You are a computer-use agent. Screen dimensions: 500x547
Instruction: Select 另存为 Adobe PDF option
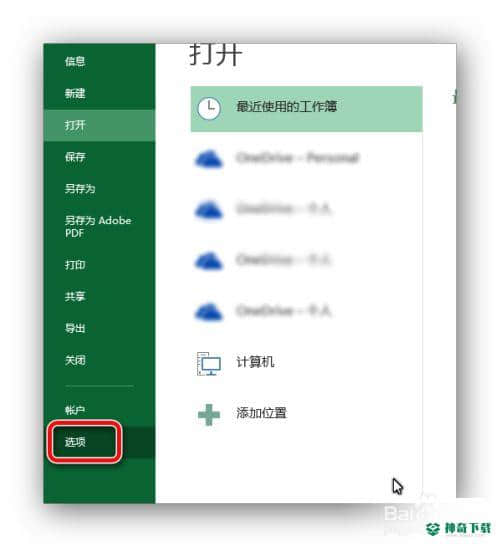click(x=99, y=227)
